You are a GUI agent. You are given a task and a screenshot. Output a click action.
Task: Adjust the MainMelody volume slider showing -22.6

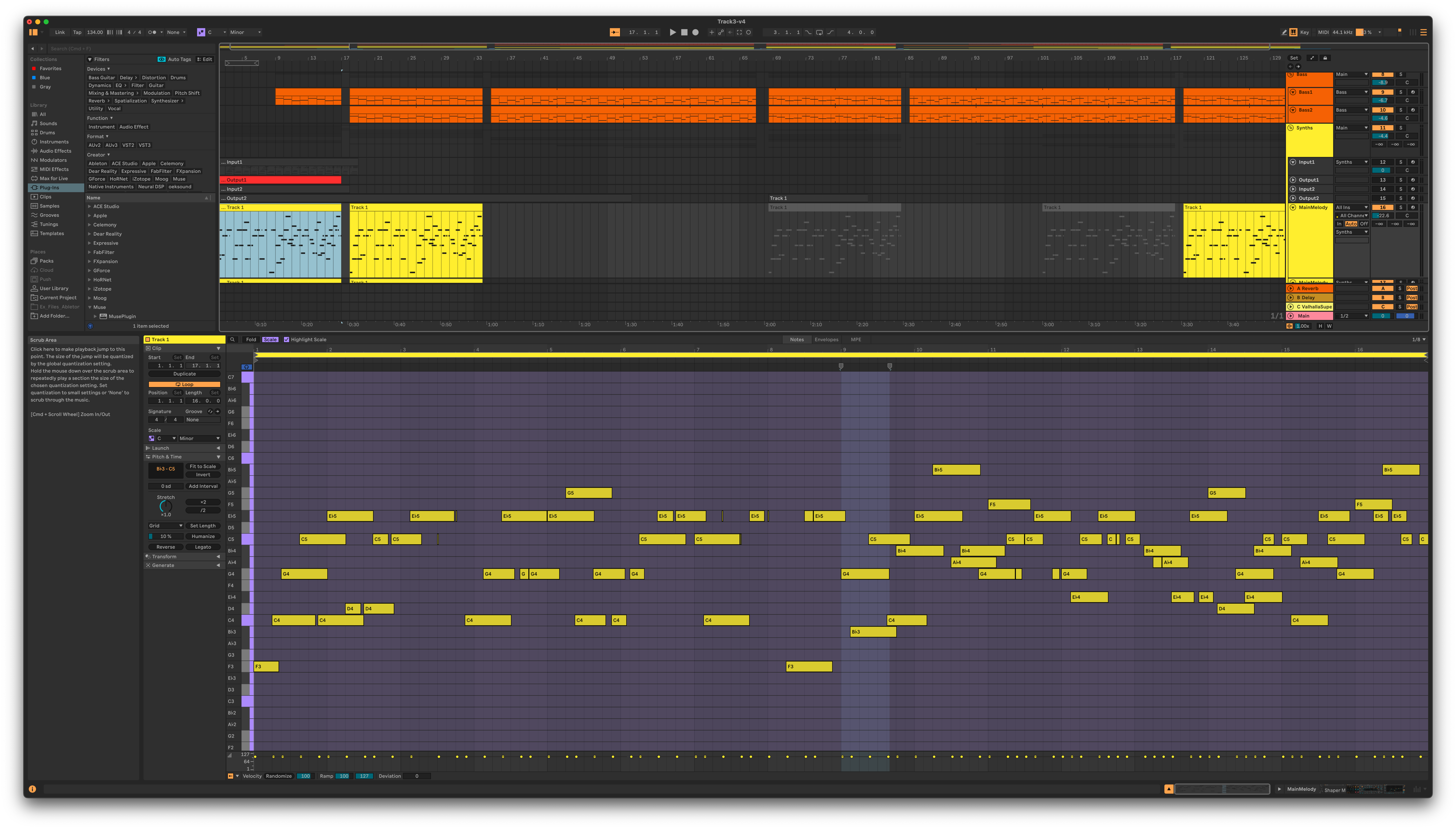click(x=1383, y=216)
